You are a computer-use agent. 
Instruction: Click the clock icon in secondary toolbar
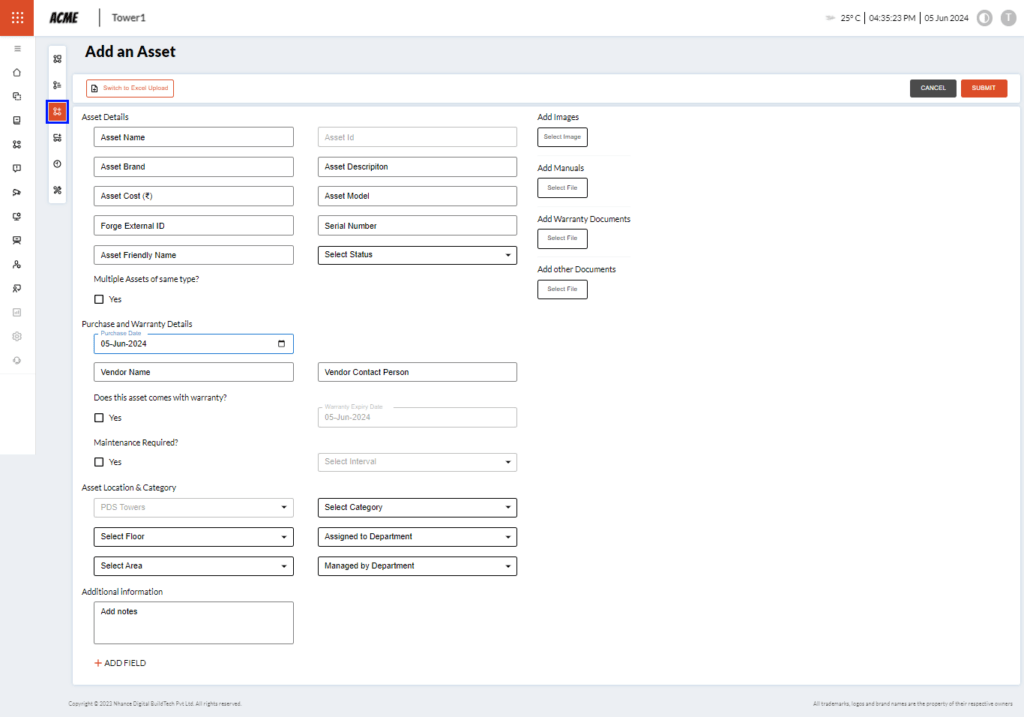(x=57, y=164)
